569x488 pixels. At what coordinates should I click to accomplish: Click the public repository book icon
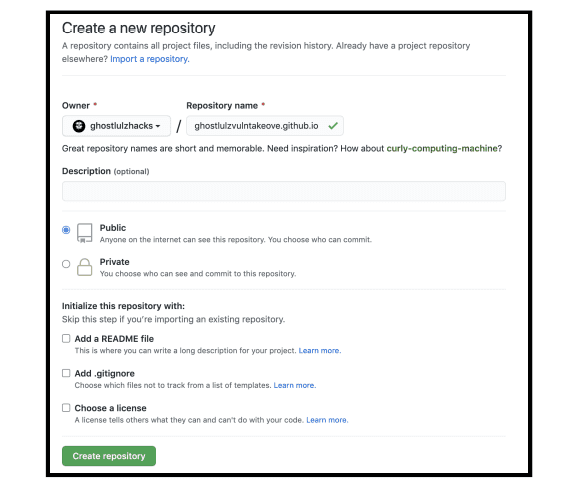point(85,233)
